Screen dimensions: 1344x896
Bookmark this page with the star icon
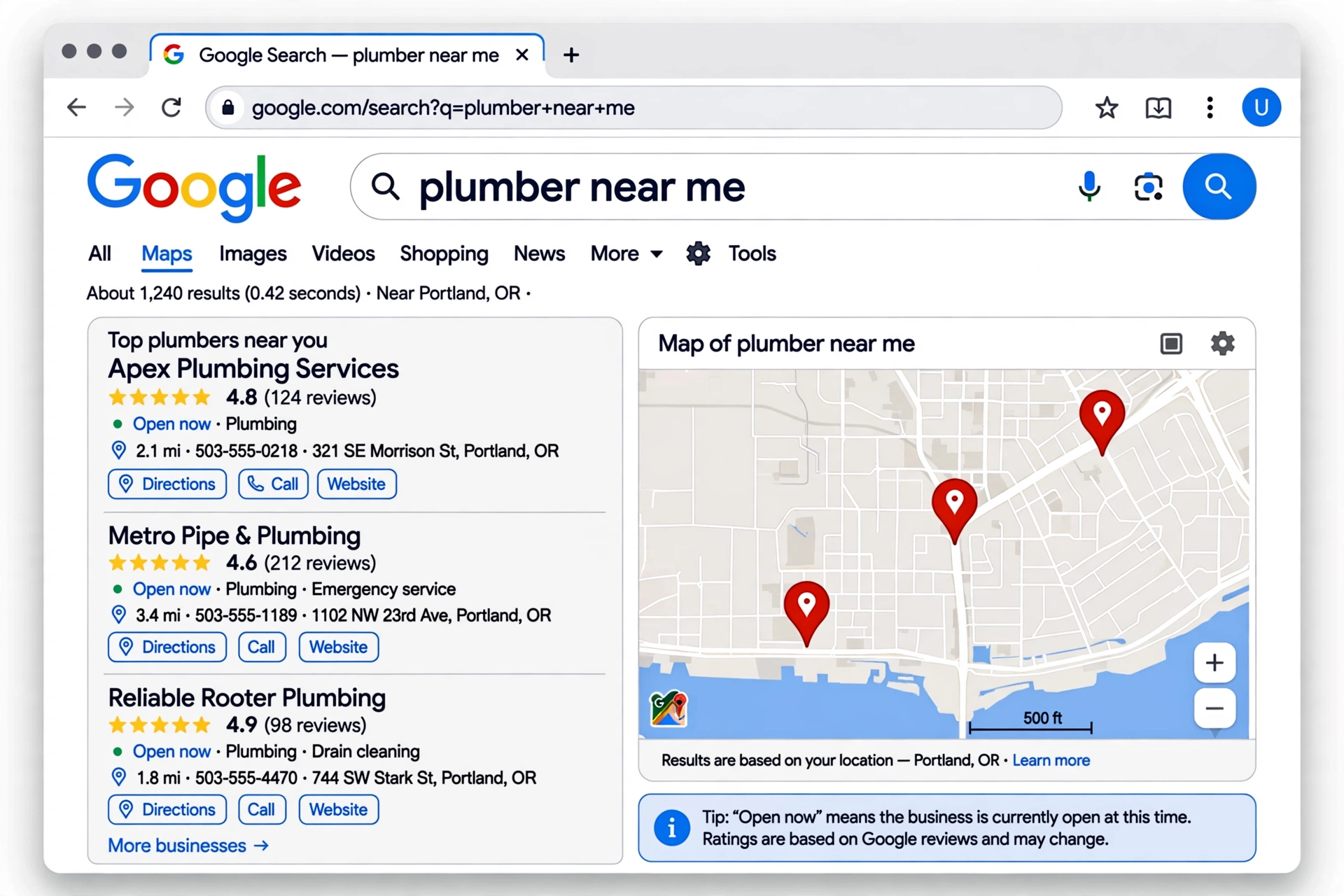click(1107, 108)
